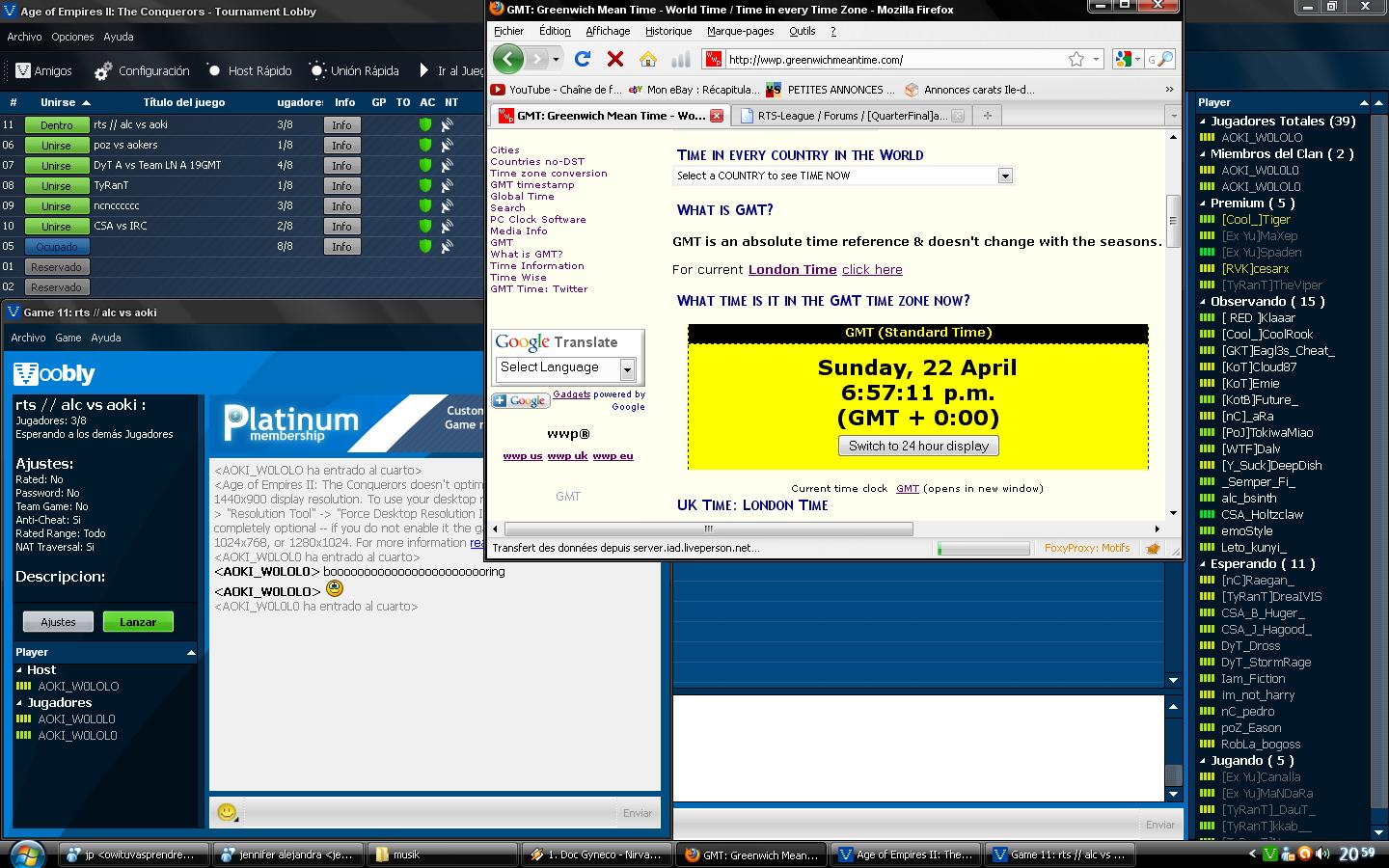Show more bookmarks via the chevron
The width and height of the screenshot is (1389, 868).
tap(1170, 90)
